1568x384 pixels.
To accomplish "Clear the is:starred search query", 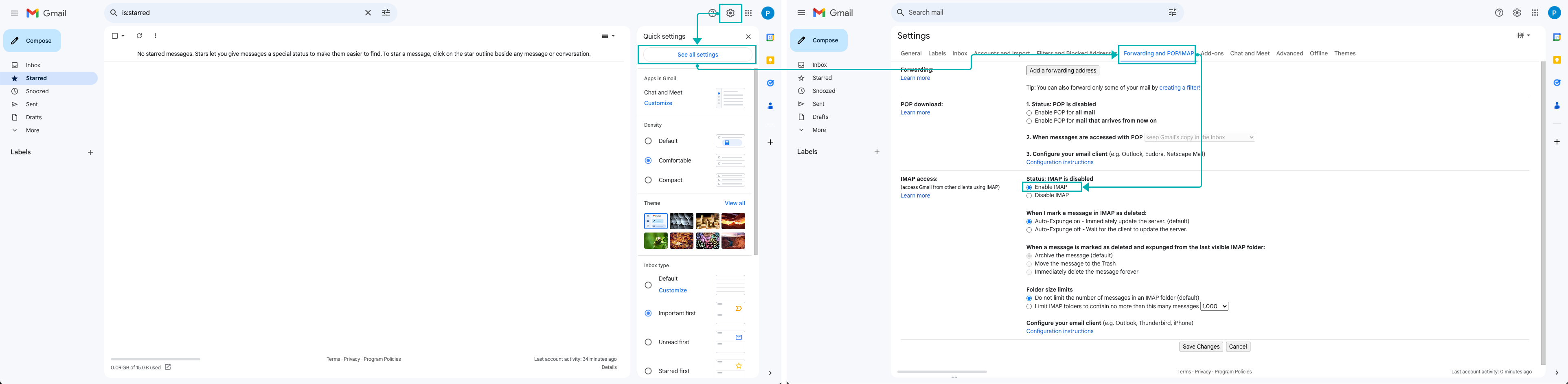I will click(368, 13).
